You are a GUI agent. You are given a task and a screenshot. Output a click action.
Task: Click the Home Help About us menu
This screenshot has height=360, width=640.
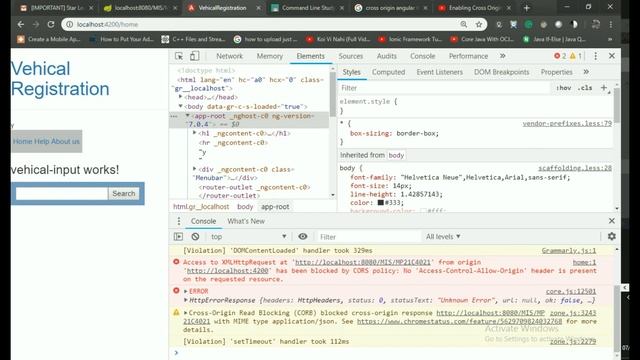click(46, 141)
